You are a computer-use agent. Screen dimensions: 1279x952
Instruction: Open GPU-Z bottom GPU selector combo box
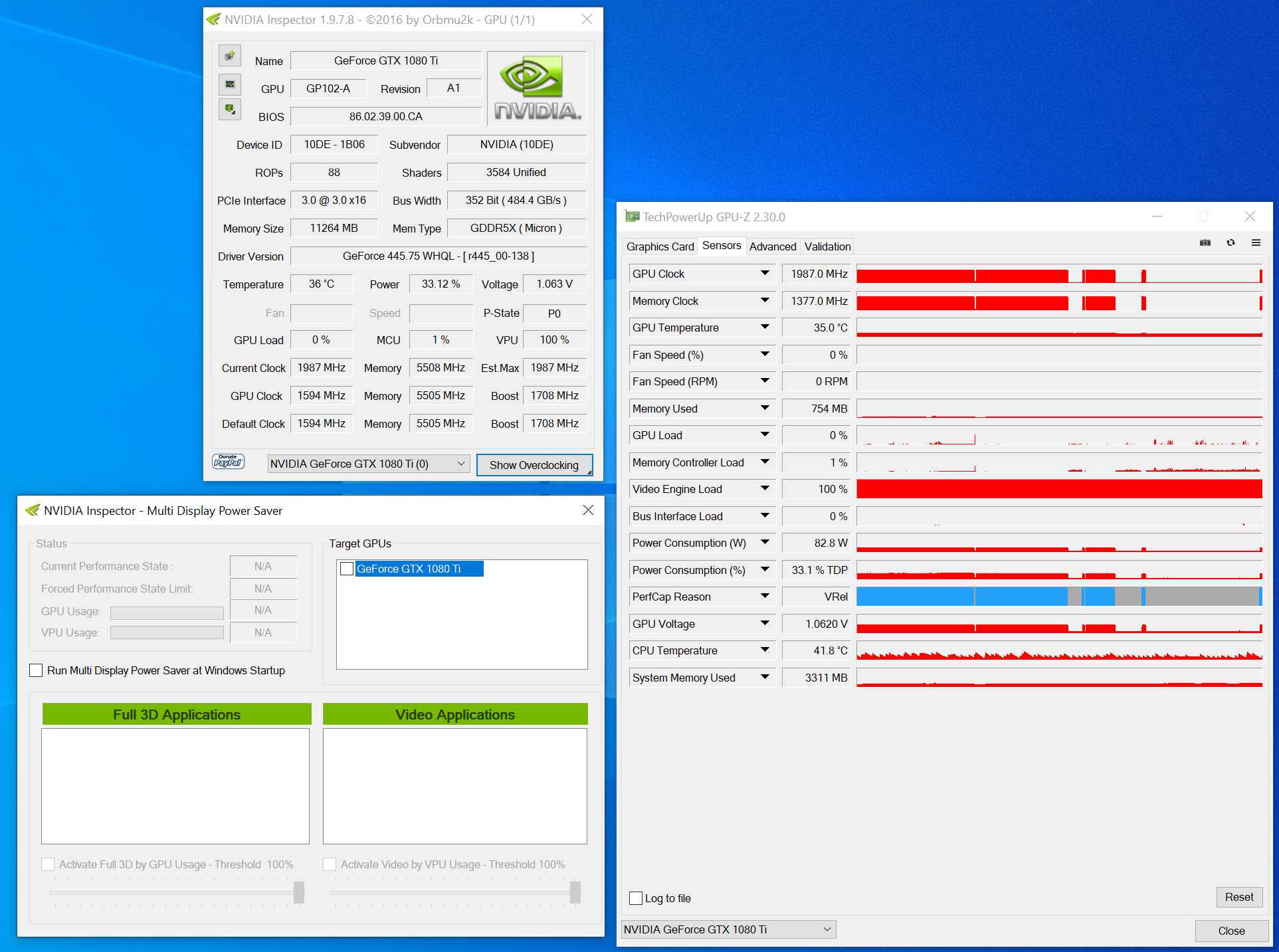(x=728, y=929)
